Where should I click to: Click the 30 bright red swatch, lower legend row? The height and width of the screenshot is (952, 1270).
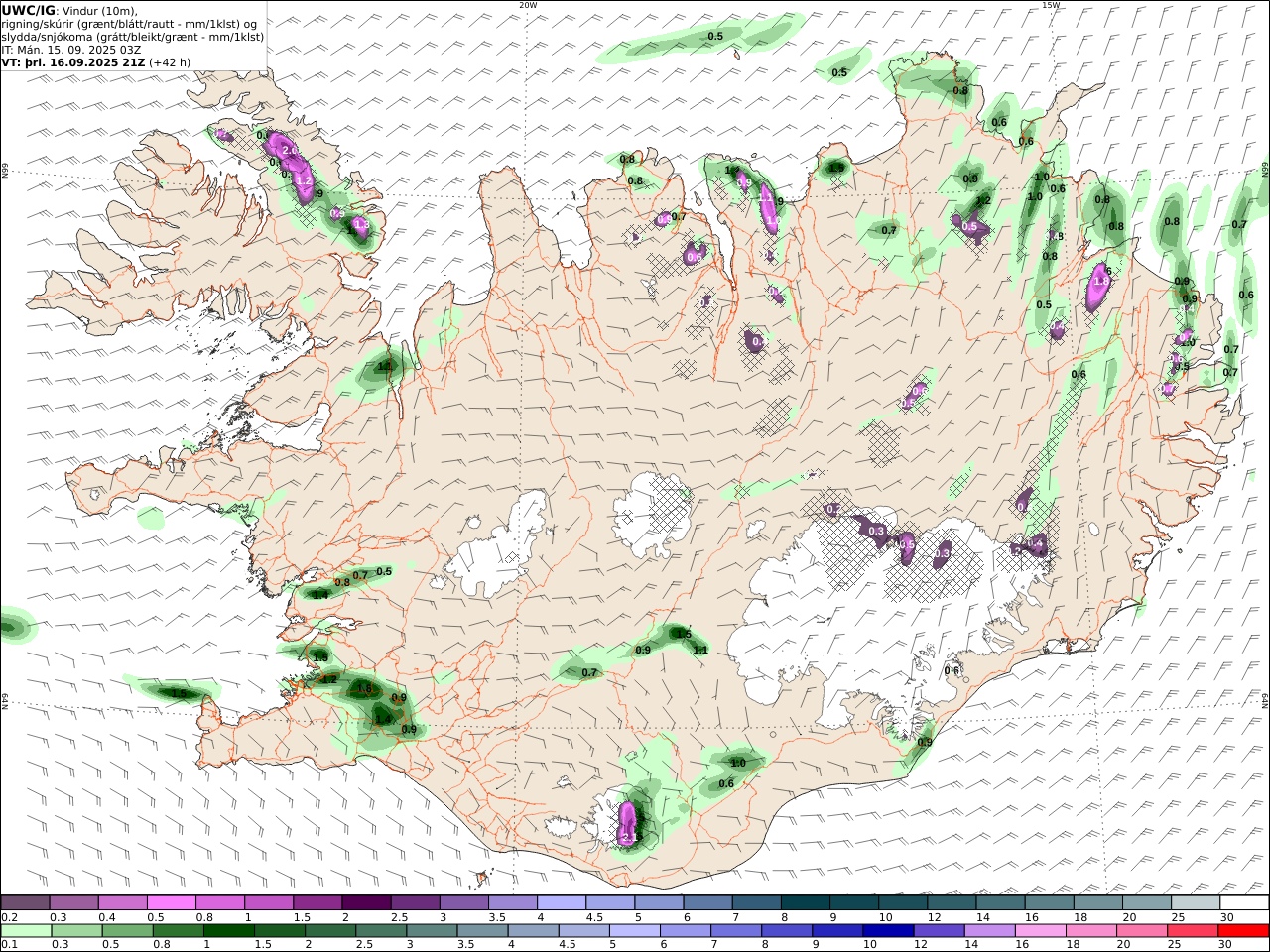tap(1242, 931)
